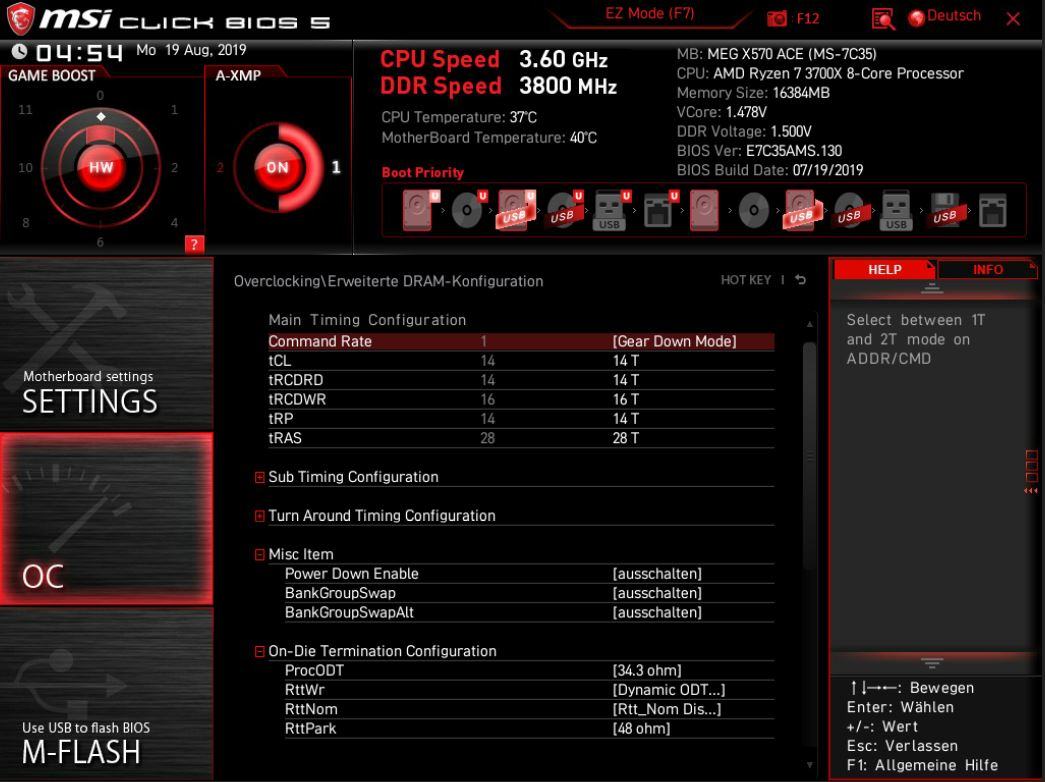This screenshot has width=1045, height=782.
Task: Change BankGroupSwap setting value
Action: pos(657,593)
